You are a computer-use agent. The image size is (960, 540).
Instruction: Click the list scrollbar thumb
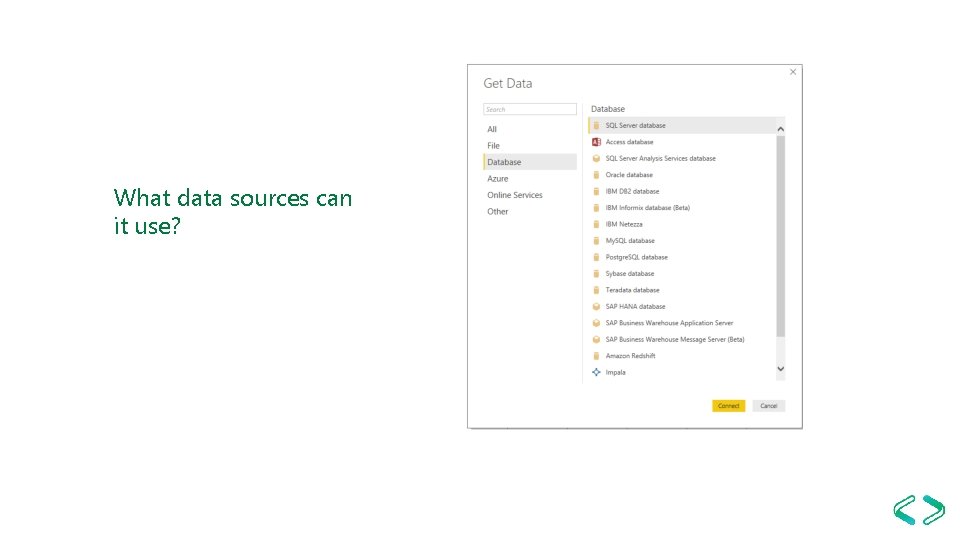coord(781,236)
